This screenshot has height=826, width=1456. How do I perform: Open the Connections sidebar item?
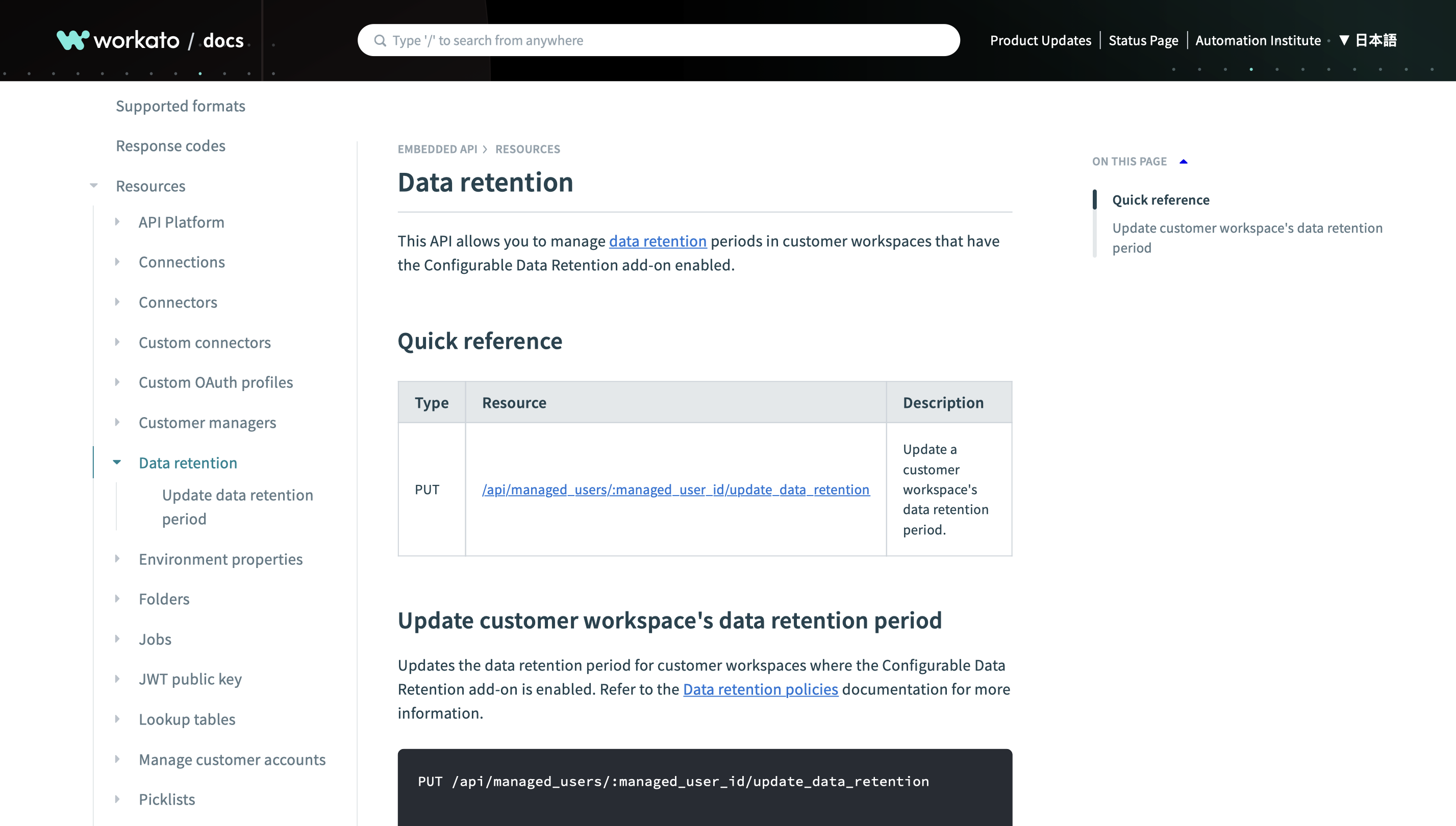(x=182, y=262)
